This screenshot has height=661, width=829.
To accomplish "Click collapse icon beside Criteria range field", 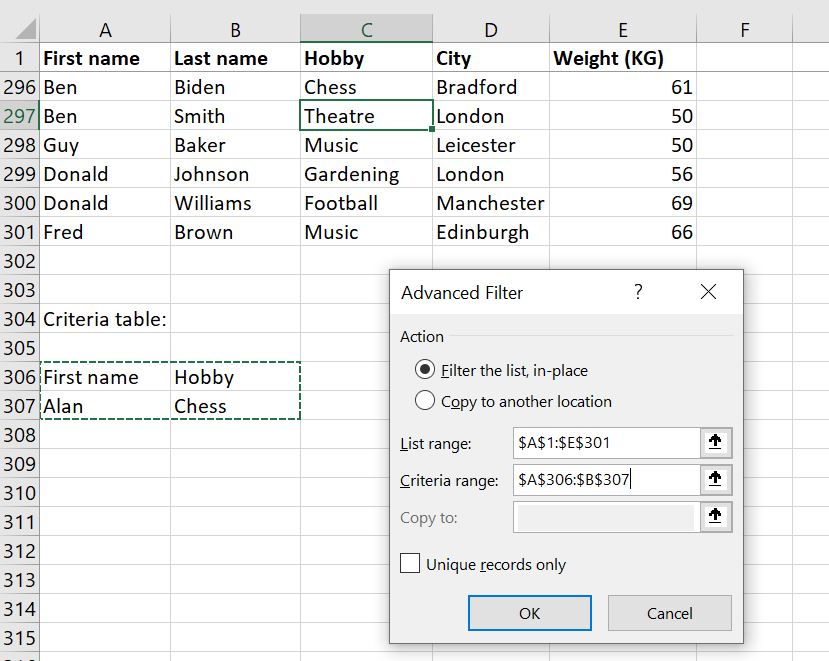I will point(715,480).
